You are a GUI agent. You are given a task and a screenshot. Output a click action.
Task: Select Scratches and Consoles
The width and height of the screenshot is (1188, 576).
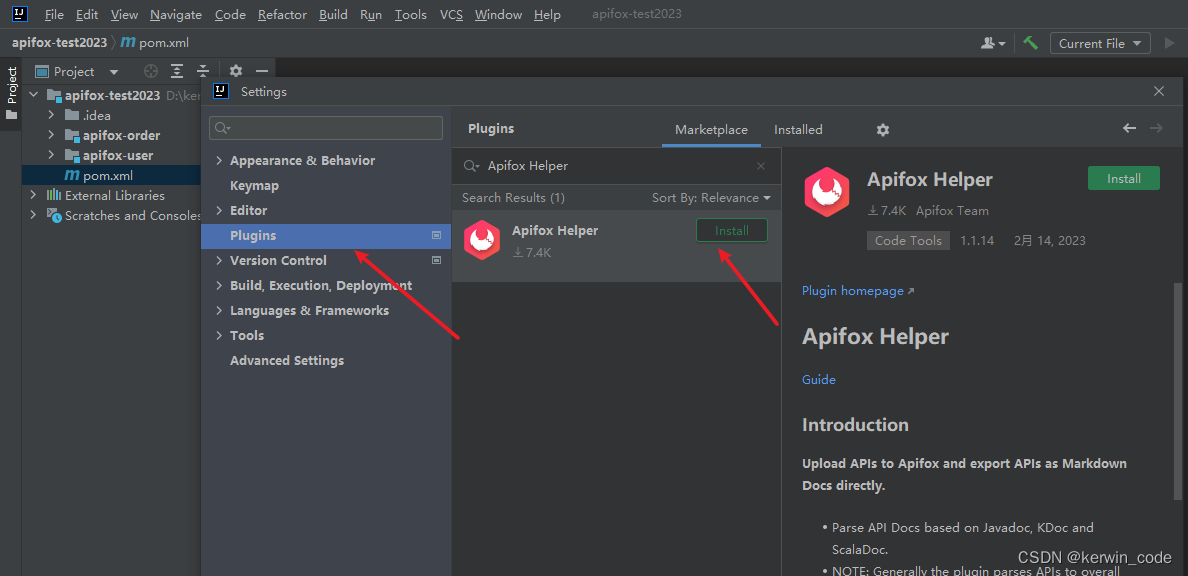133,216
